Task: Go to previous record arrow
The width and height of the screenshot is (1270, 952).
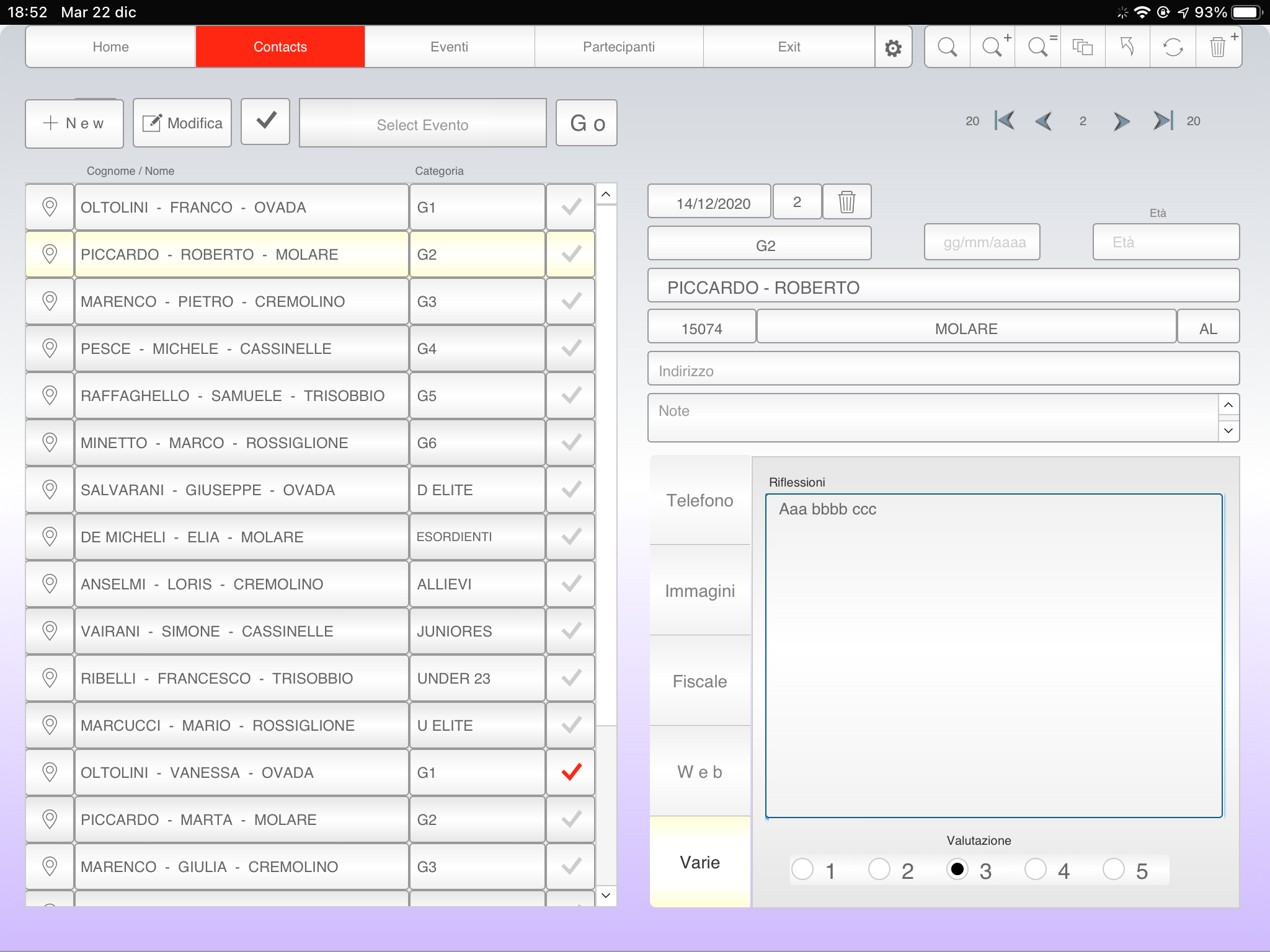Action: 1044,121
